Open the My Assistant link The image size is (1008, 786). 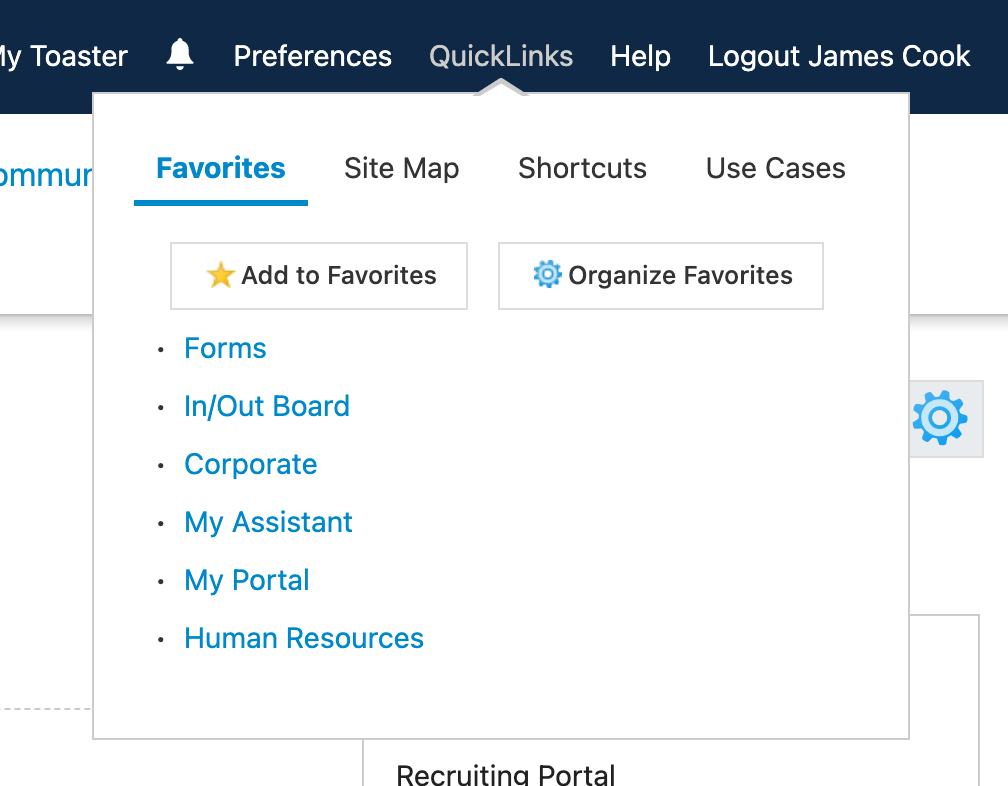point(268,523)
